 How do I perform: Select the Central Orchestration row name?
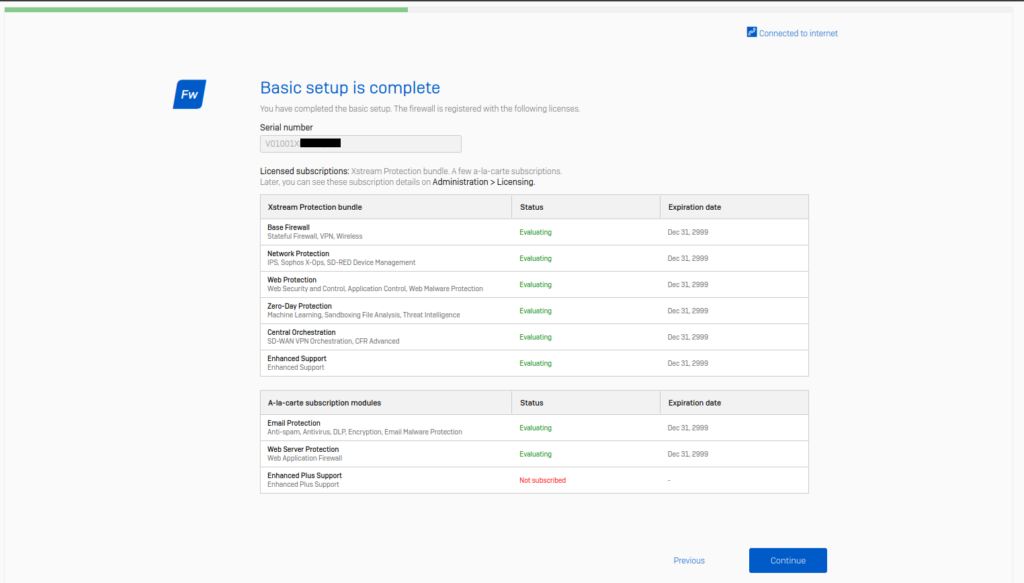pos(301,332)
